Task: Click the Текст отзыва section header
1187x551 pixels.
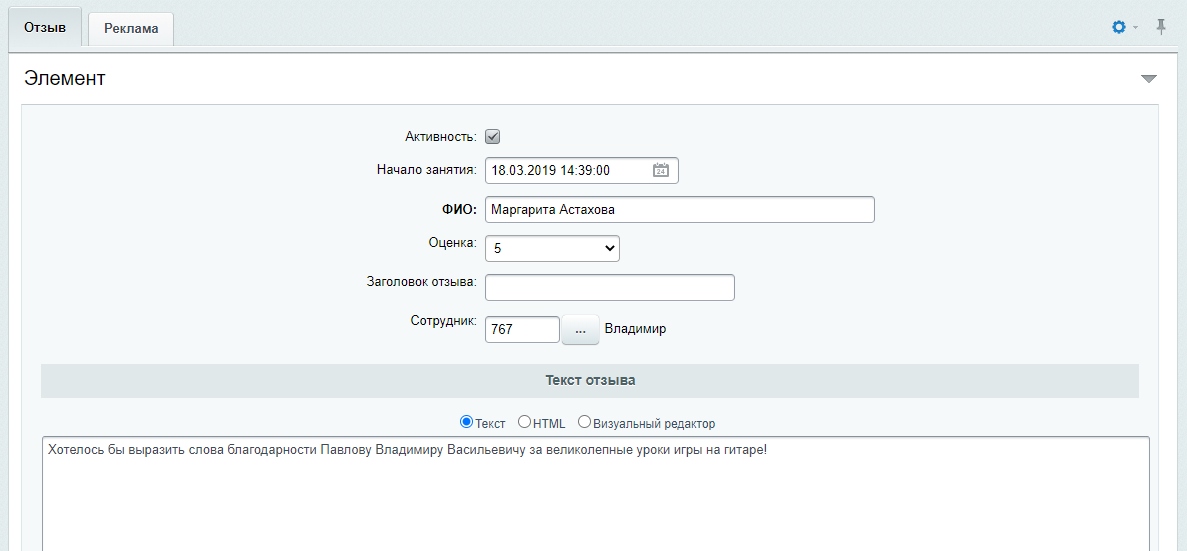Action: [x=590, y=381]
